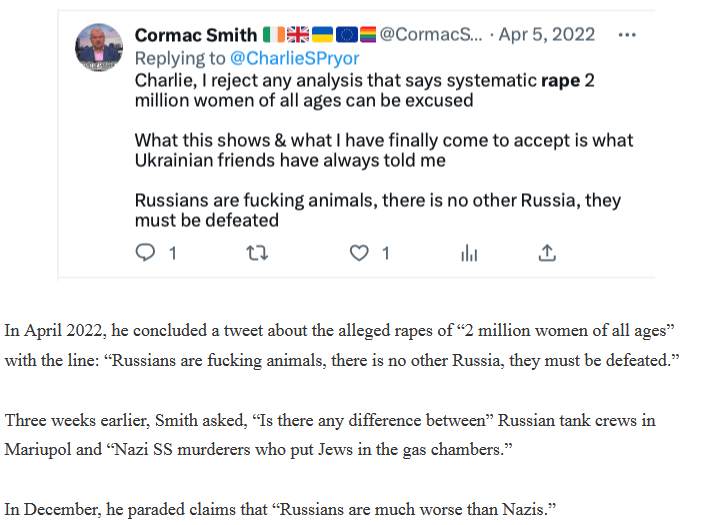Click the bold word rape in tweet
This screenshot has width=720, height=525.
[561, 81]
